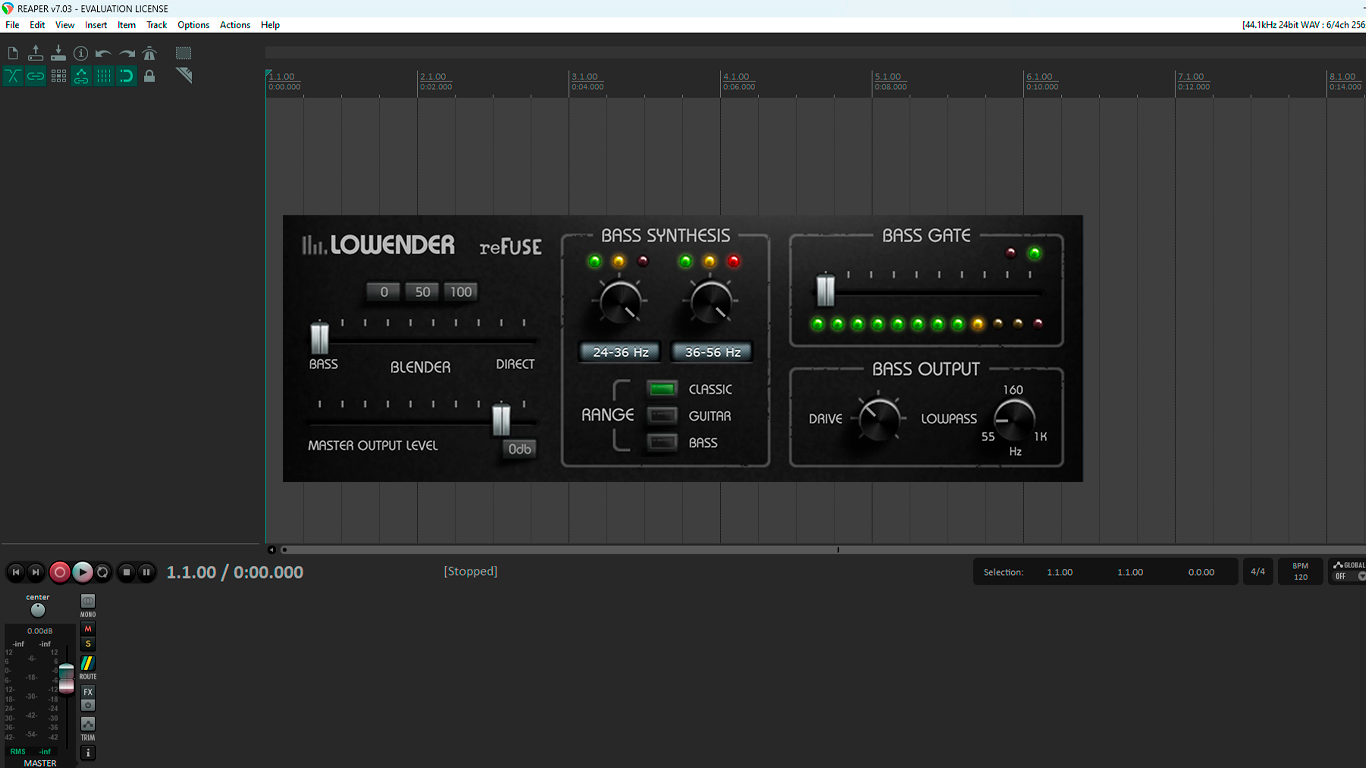
Task: Go to project start transport button
Action: (15, 572)
